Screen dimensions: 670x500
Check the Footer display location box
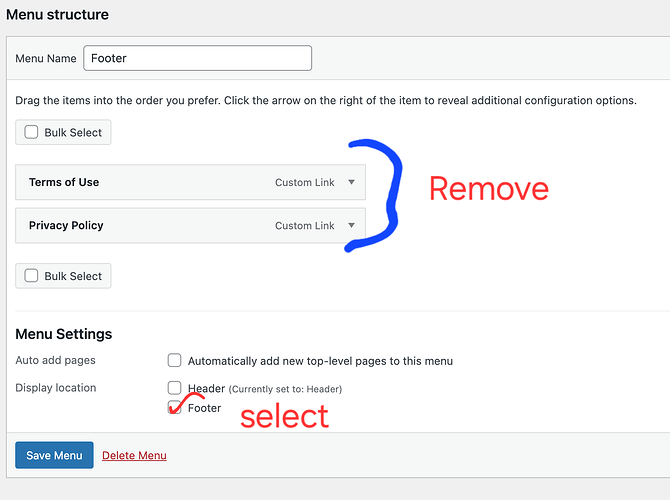coord(174,407)
